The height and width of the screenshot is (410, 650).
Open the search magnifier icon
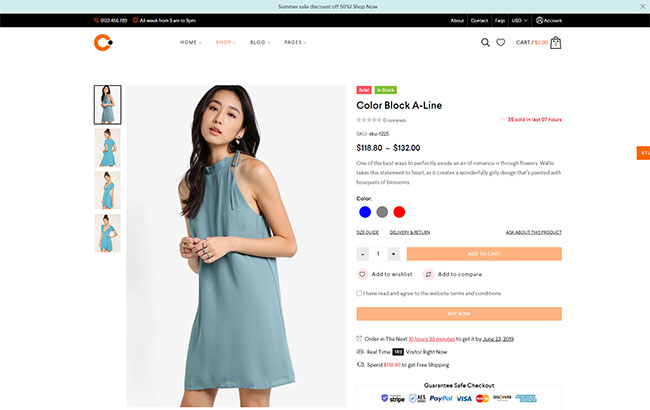(485, 42)
